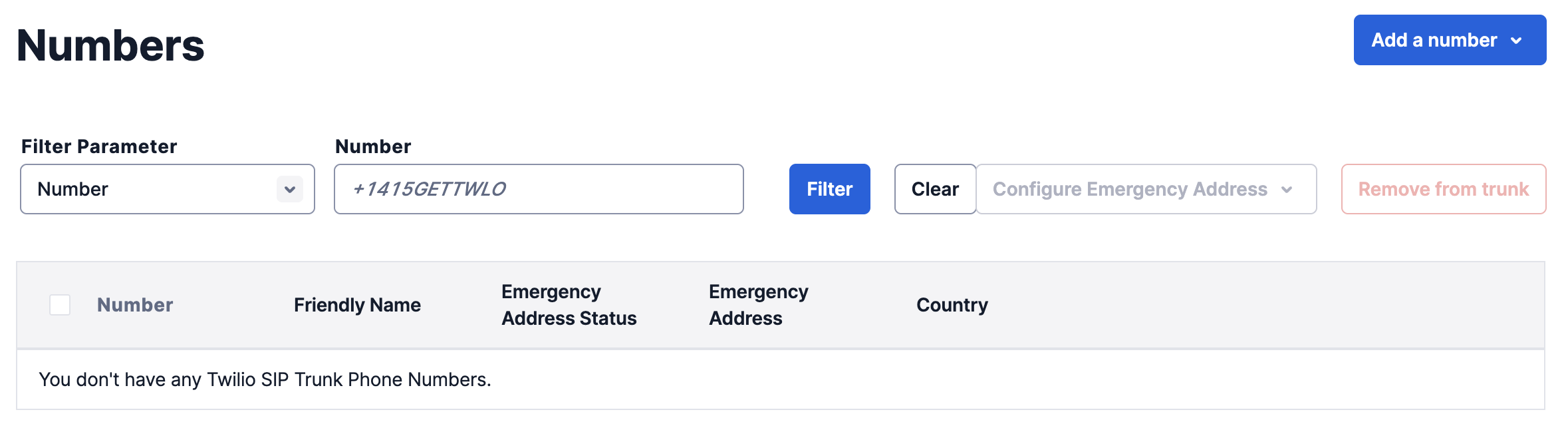The width and height of the screenshot is (1568, 434).
Task: Focus the Number input with +1415GETTWLO placeholder
Action: (x=539, y=189)
